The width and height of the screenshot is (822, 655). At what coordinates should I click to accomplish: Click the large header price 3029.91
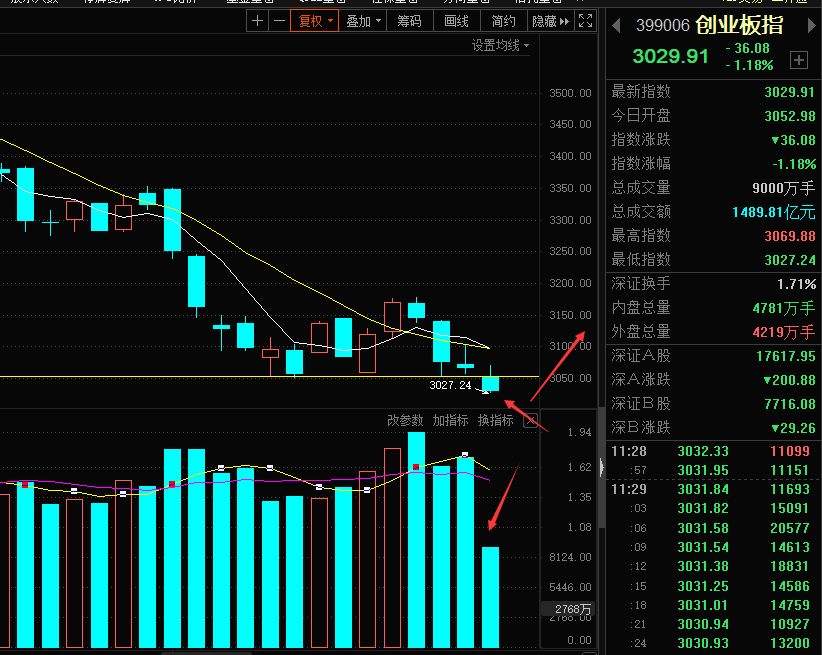[670, 56]
